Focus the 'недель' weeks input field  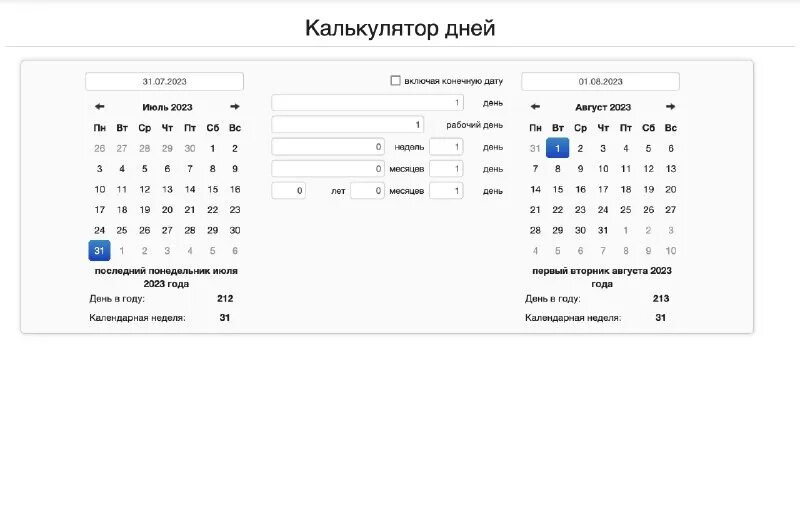tap(328, 147)
